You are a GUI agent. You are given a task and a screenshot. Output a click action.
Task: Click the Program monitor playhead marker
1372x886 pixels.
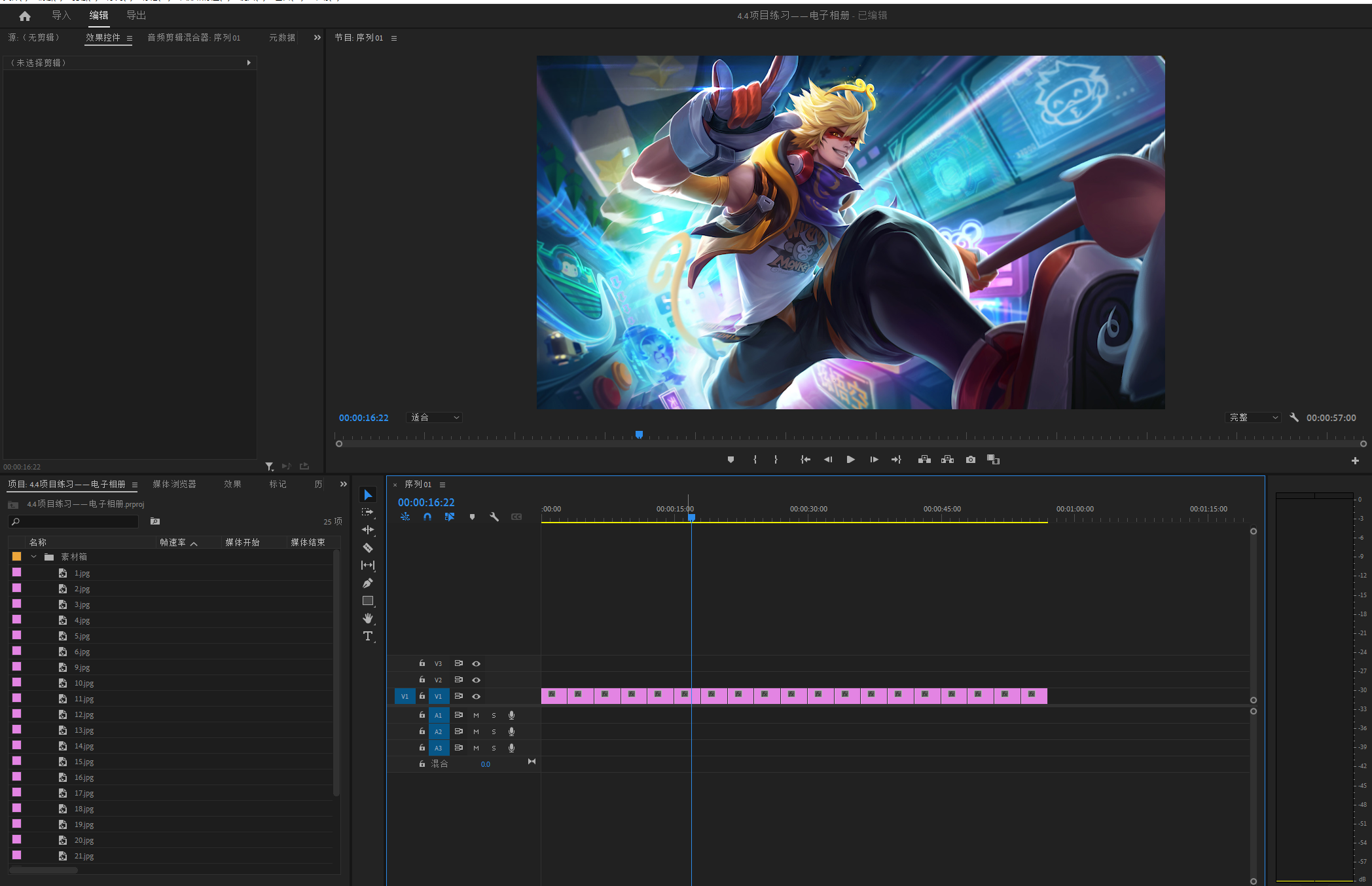click(639, 434)
